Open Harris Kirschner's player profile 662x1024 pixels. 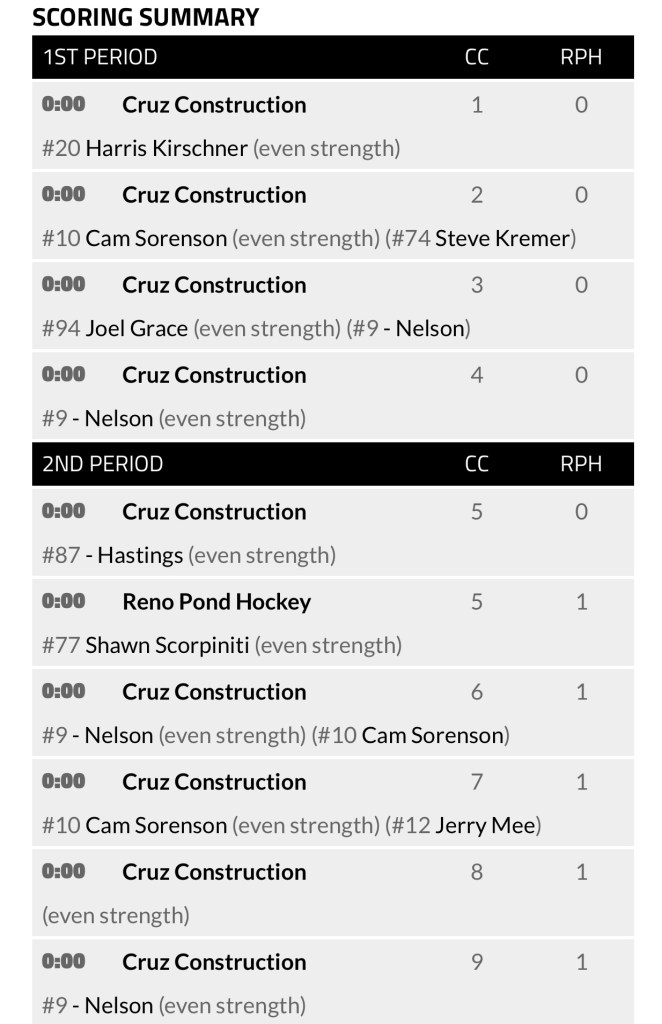tap(166, 149)
